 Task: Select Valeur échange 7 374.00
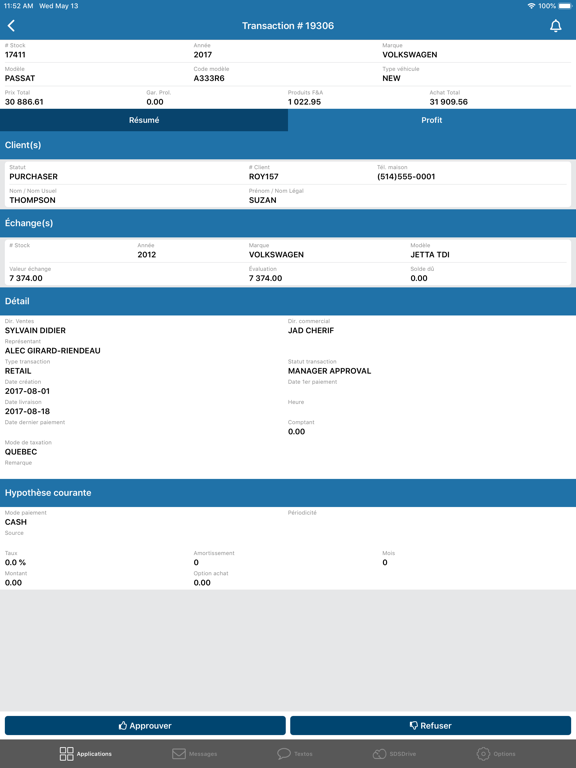[26, 278]
